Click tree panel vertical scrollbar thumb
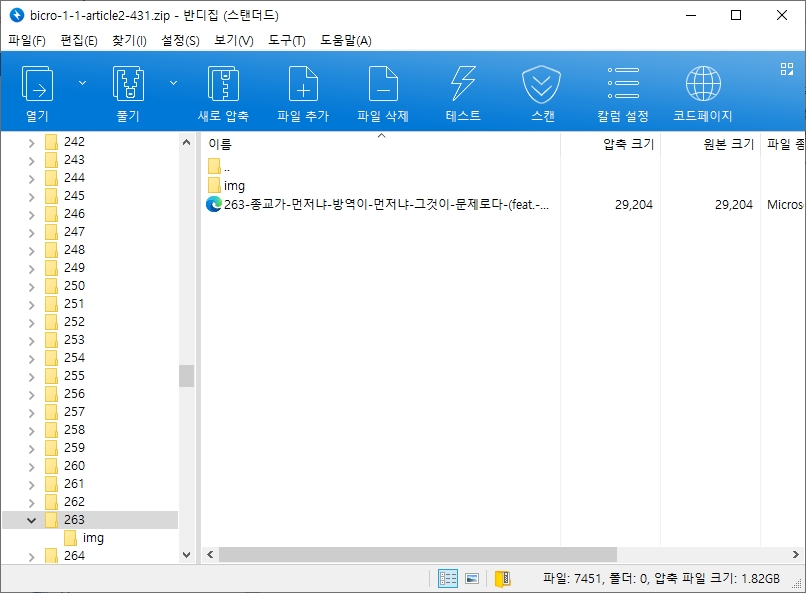Image resolution: width=806 pixels, height=593 pixels. [186, 376]
